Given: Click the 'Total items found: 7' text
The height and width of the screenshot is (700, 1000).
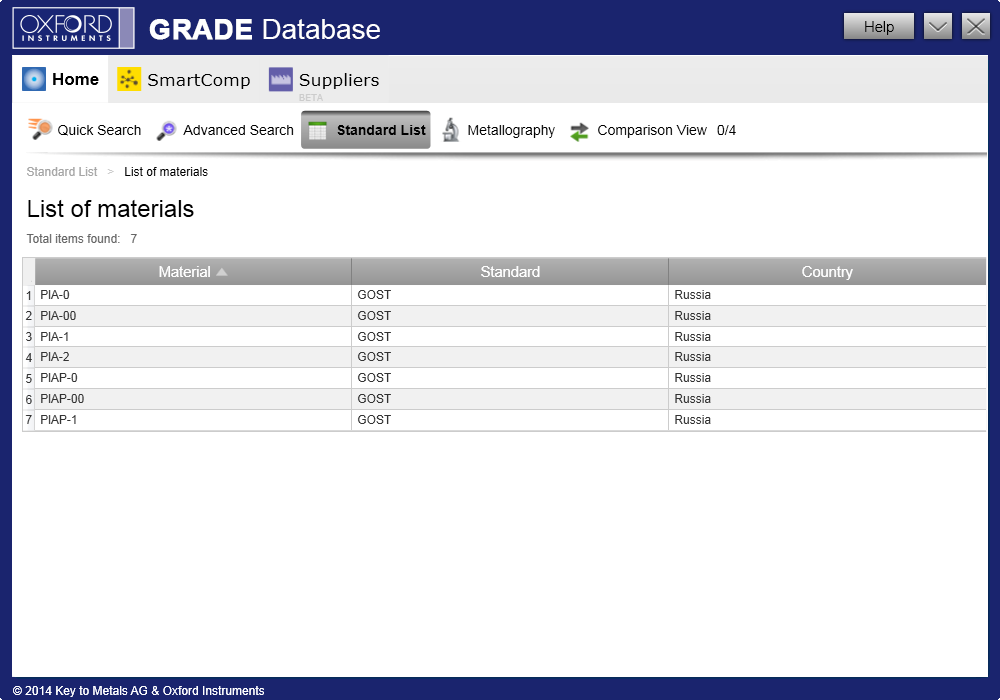Looking at the screenshot, I should click(x=82, y=238).
